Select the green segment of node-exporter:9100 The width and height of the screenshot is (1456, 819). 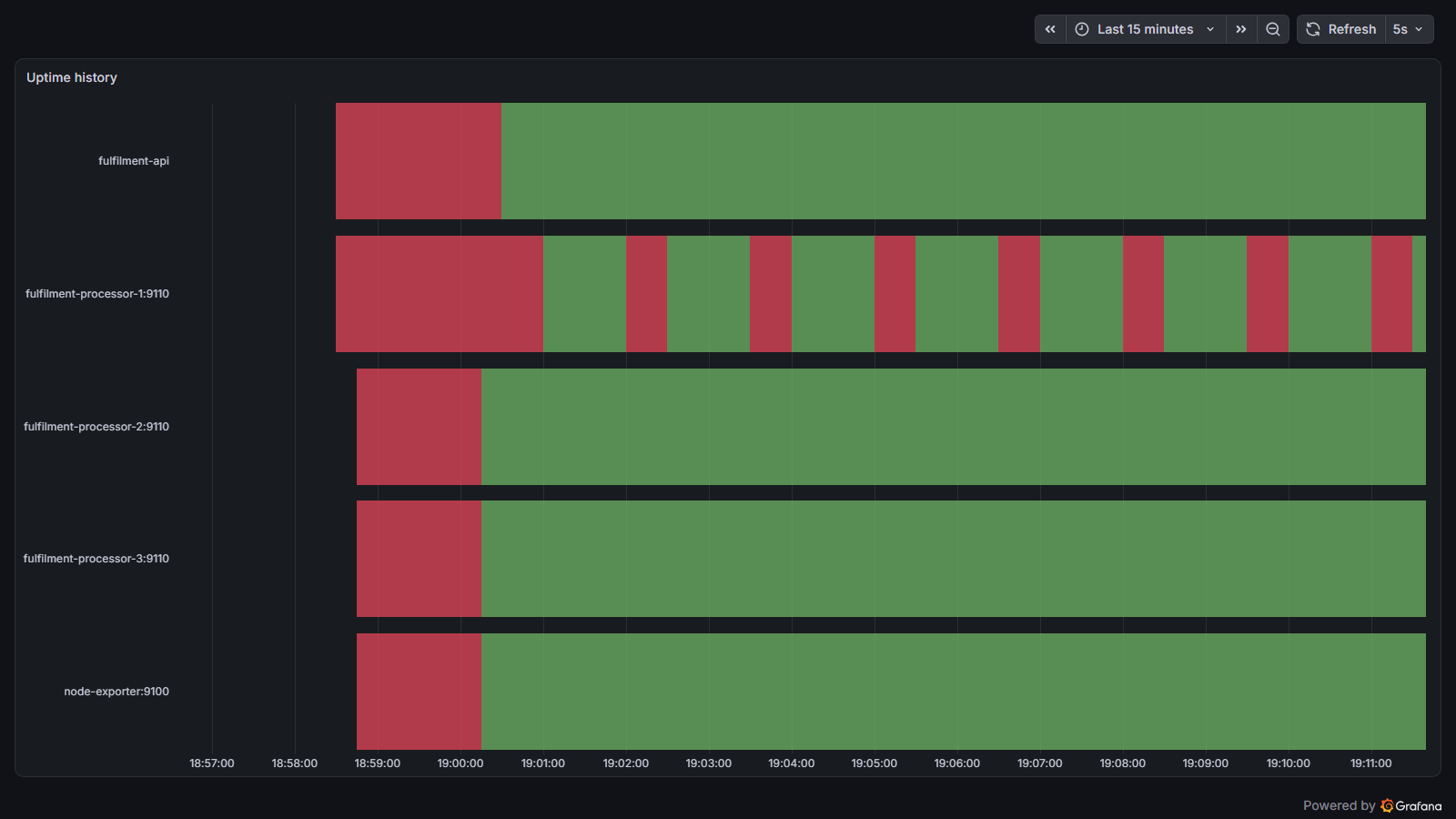(x=954, y=692)
